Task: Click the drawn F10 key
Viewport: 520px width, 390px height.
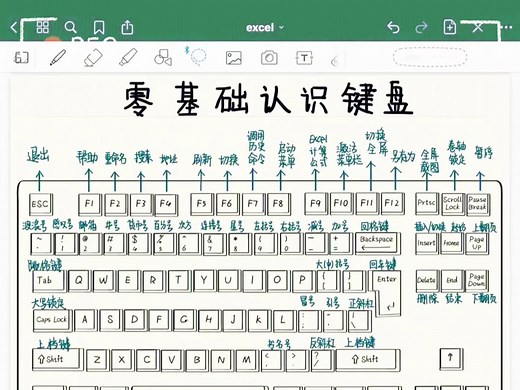Action: [x=341, y=203]
